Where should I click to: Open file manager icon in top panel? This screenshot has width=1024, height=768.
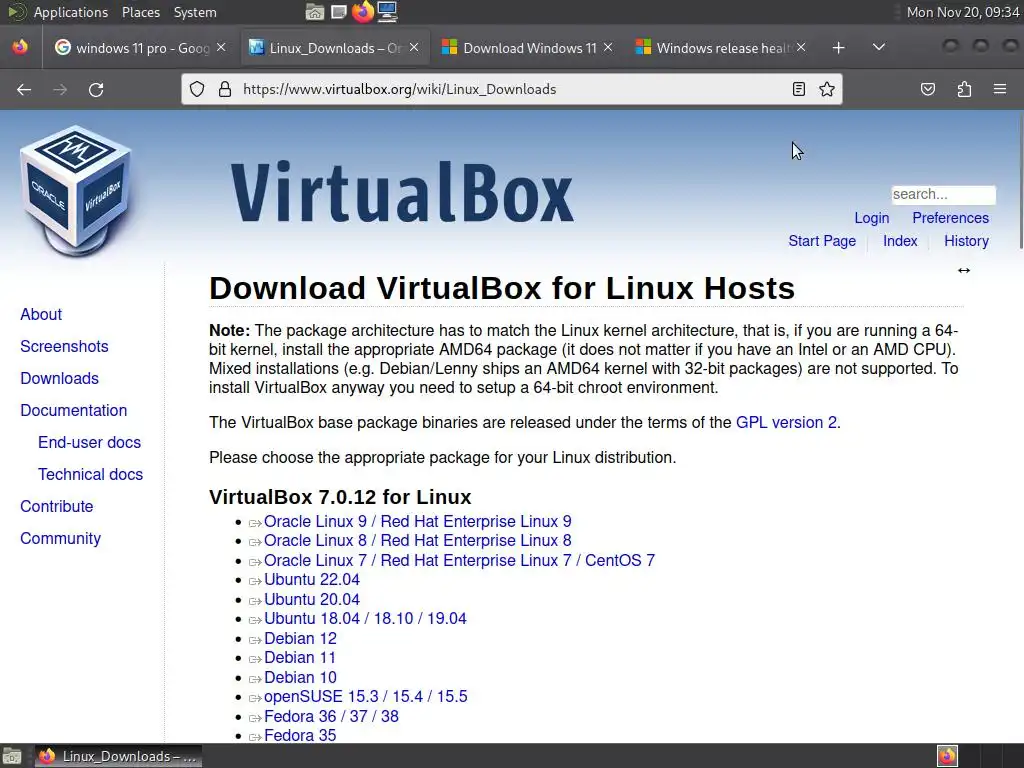click(315, 12)
